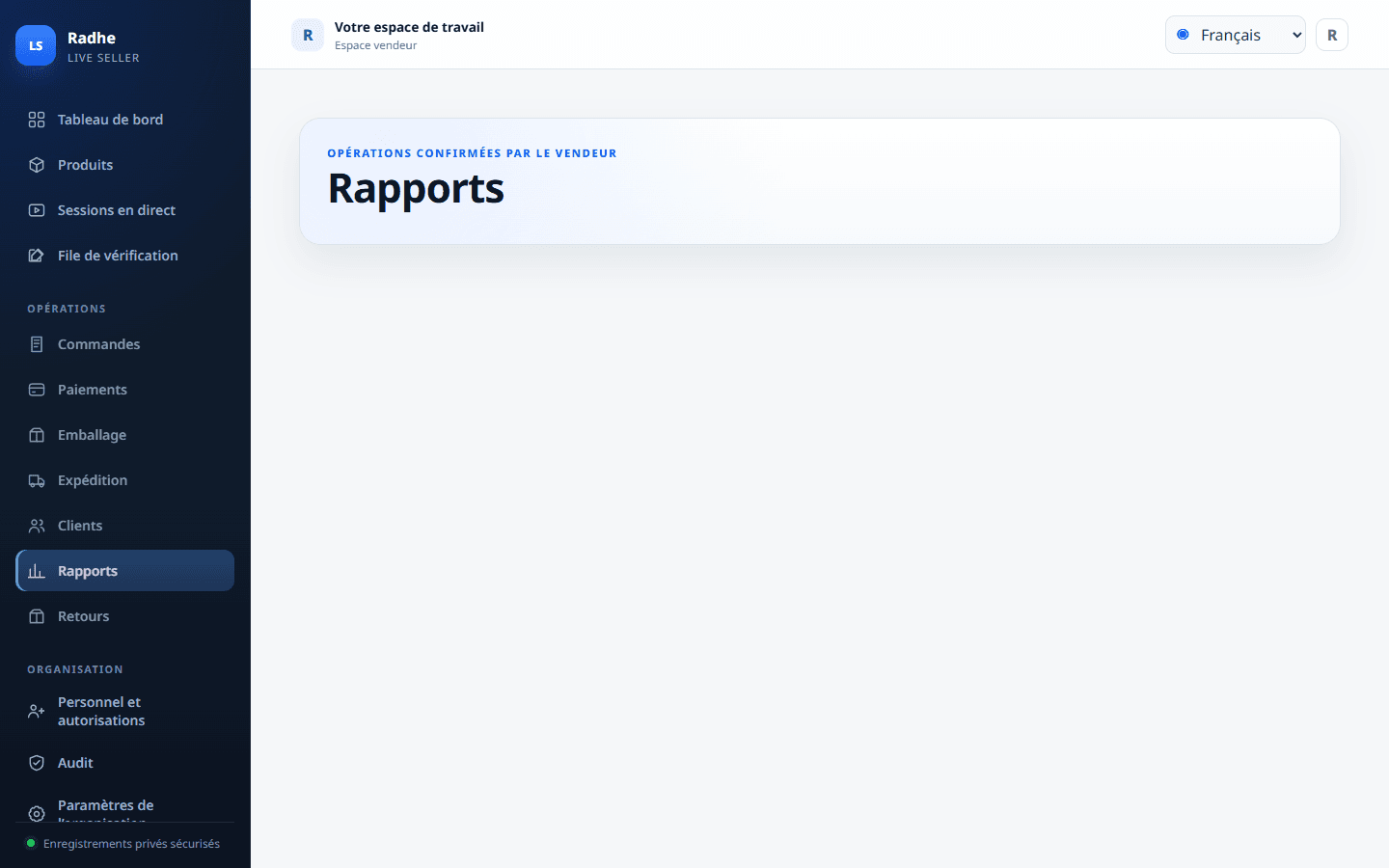The width and height of the screenshot is (1389, 868).
Task: Click the Radhe workspace name
Action: 92,38
